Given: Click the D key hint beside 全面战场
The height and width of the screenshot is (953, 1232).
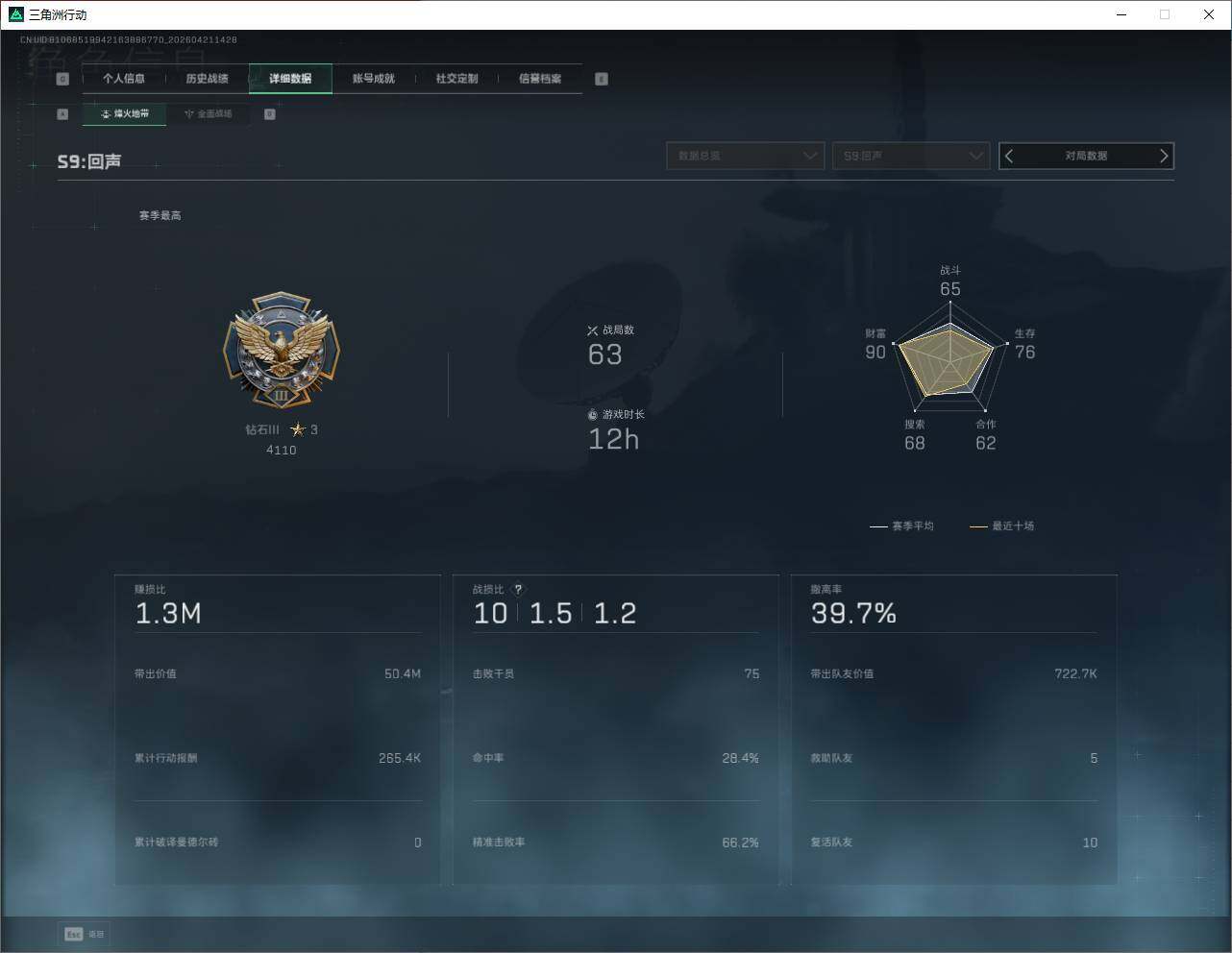Looking at the screenshot, I should [270, 114].
